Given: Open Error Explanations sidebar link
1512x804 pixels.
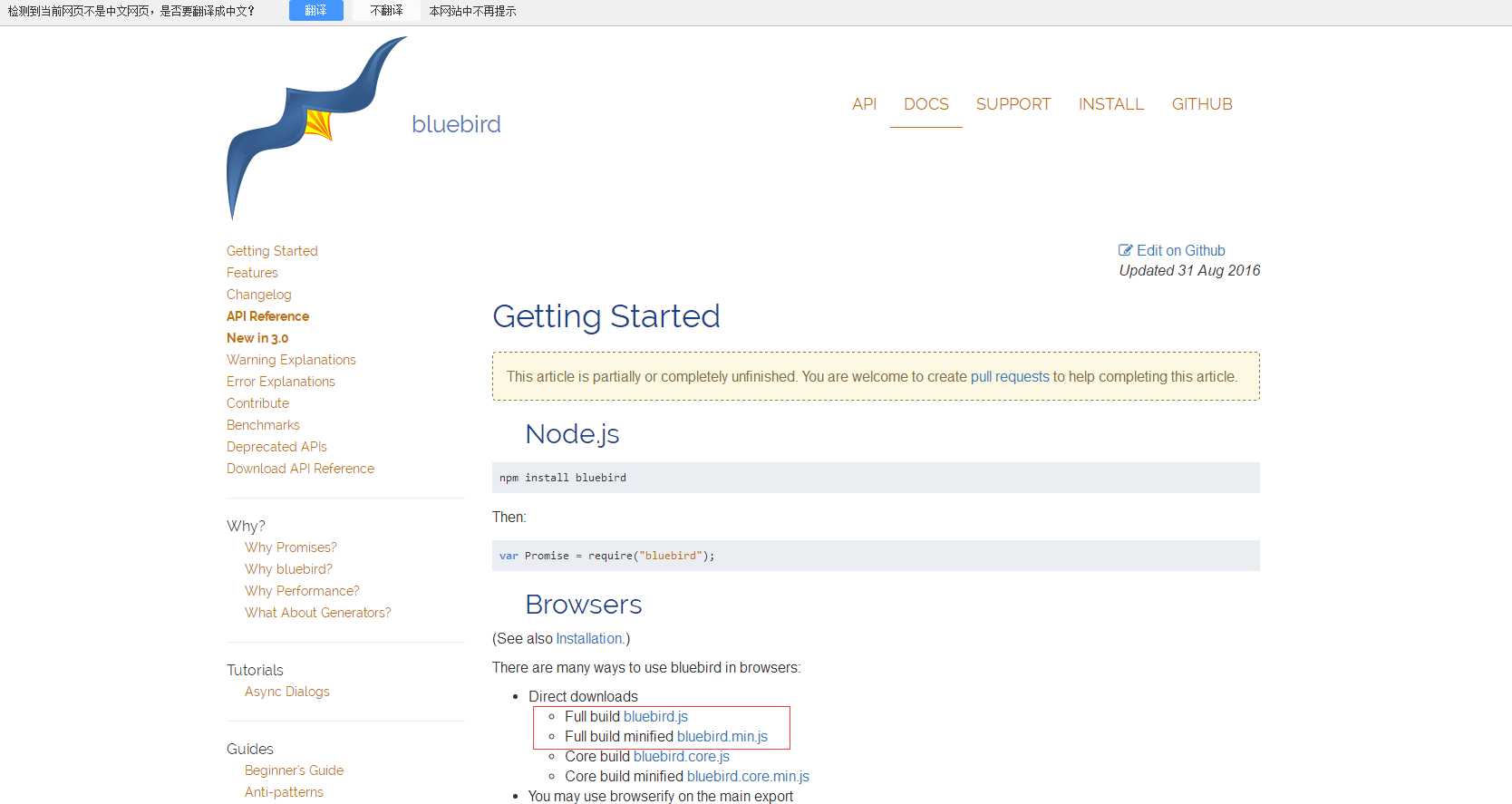Looking at the screenshot, I should tap(281, 382).
